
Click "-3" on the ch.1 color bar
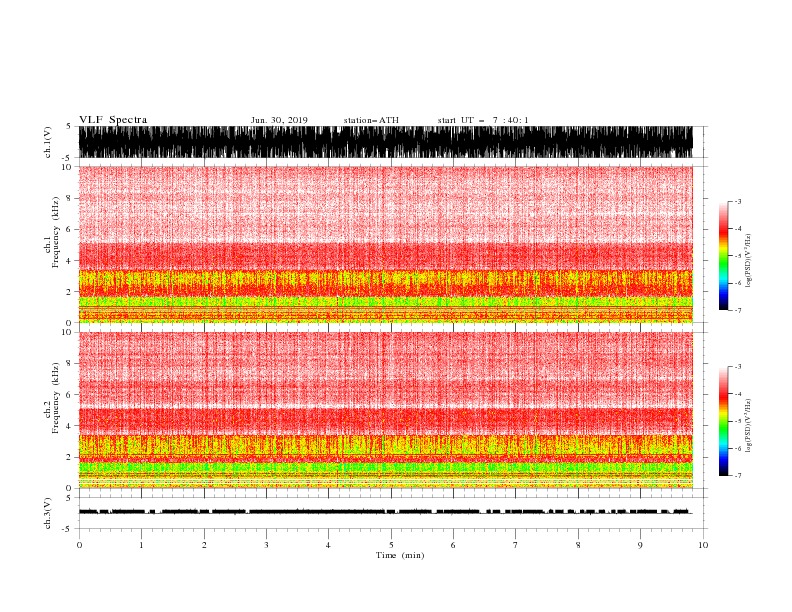tap(738, 201)
